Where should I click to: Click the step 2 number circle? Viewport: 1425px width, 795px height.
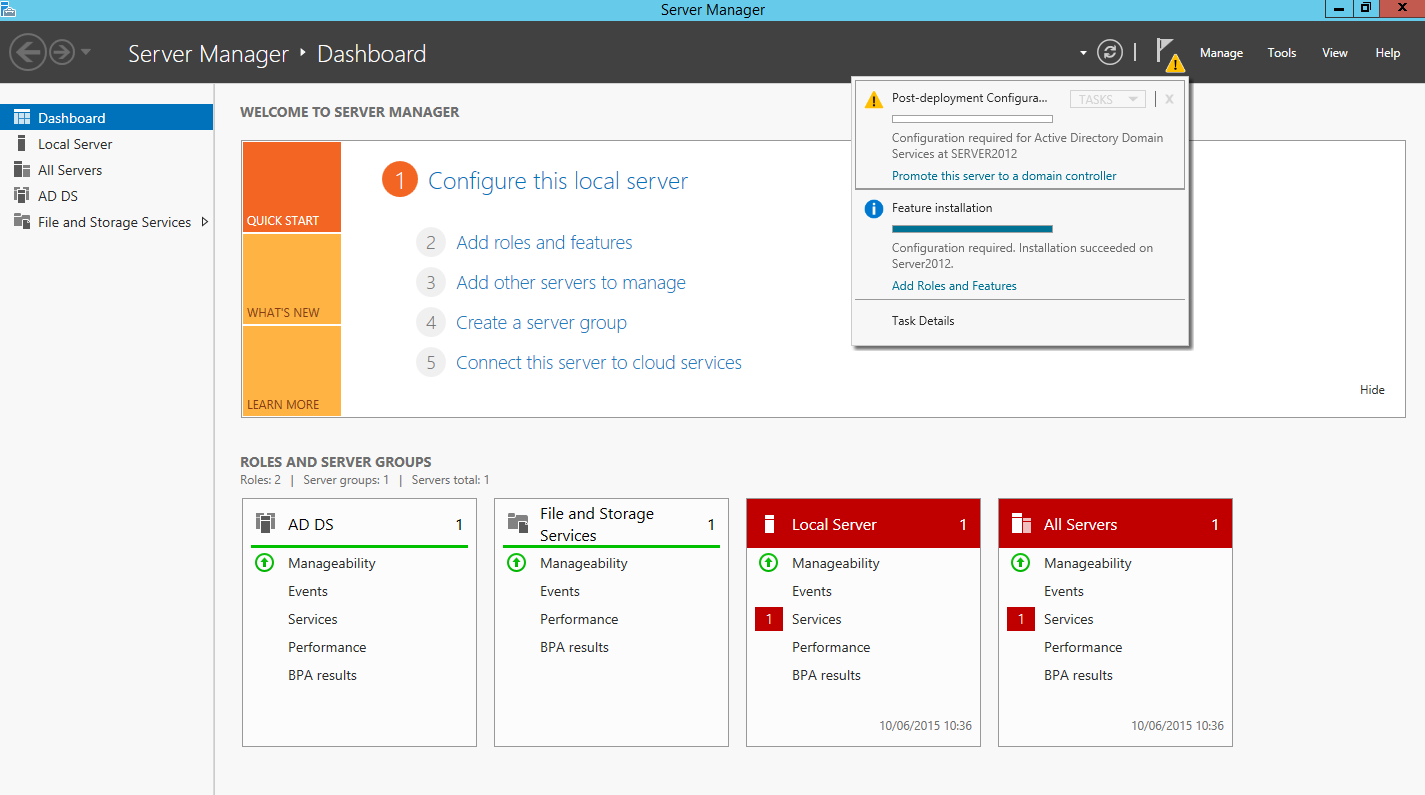click(x=431, y=243)
